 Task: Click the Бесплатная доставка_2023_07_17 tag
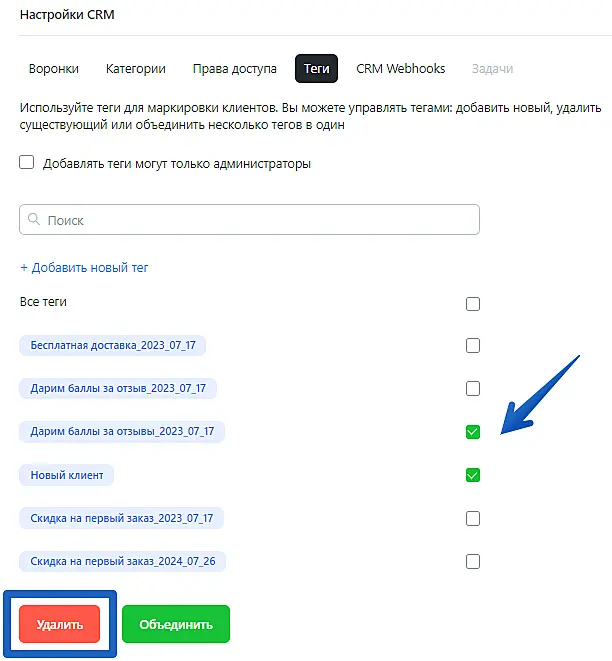pos(112,345)
